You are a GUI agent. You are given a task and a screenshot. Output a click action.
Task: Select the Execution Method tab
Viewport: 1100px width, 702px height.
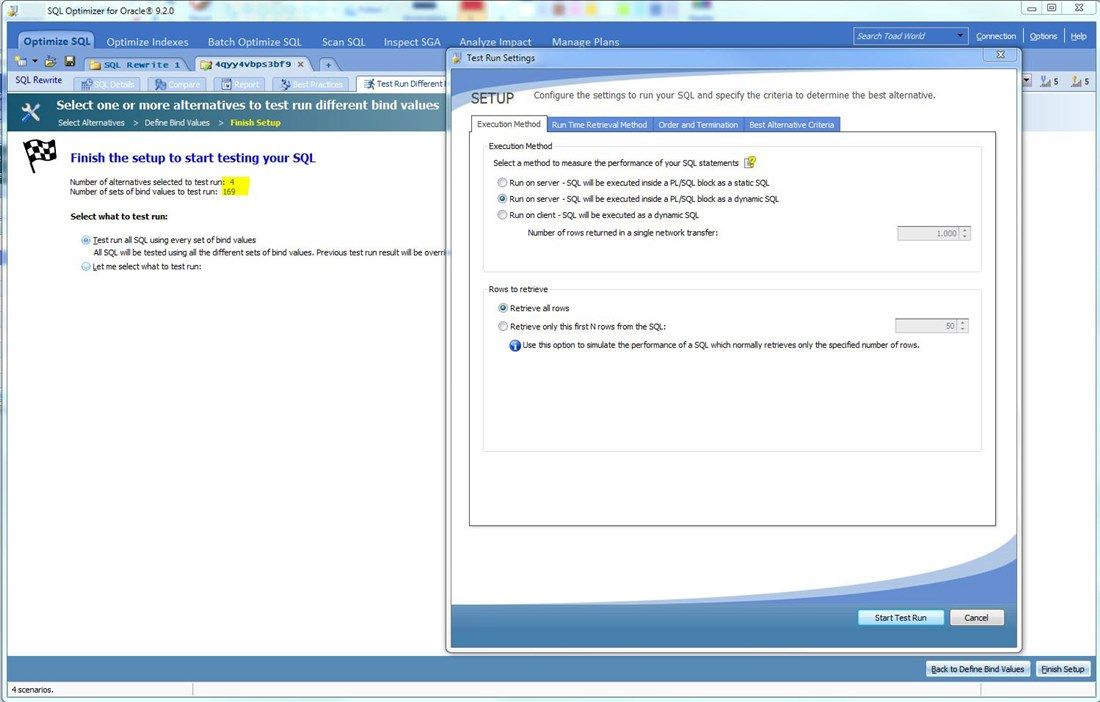509,124
